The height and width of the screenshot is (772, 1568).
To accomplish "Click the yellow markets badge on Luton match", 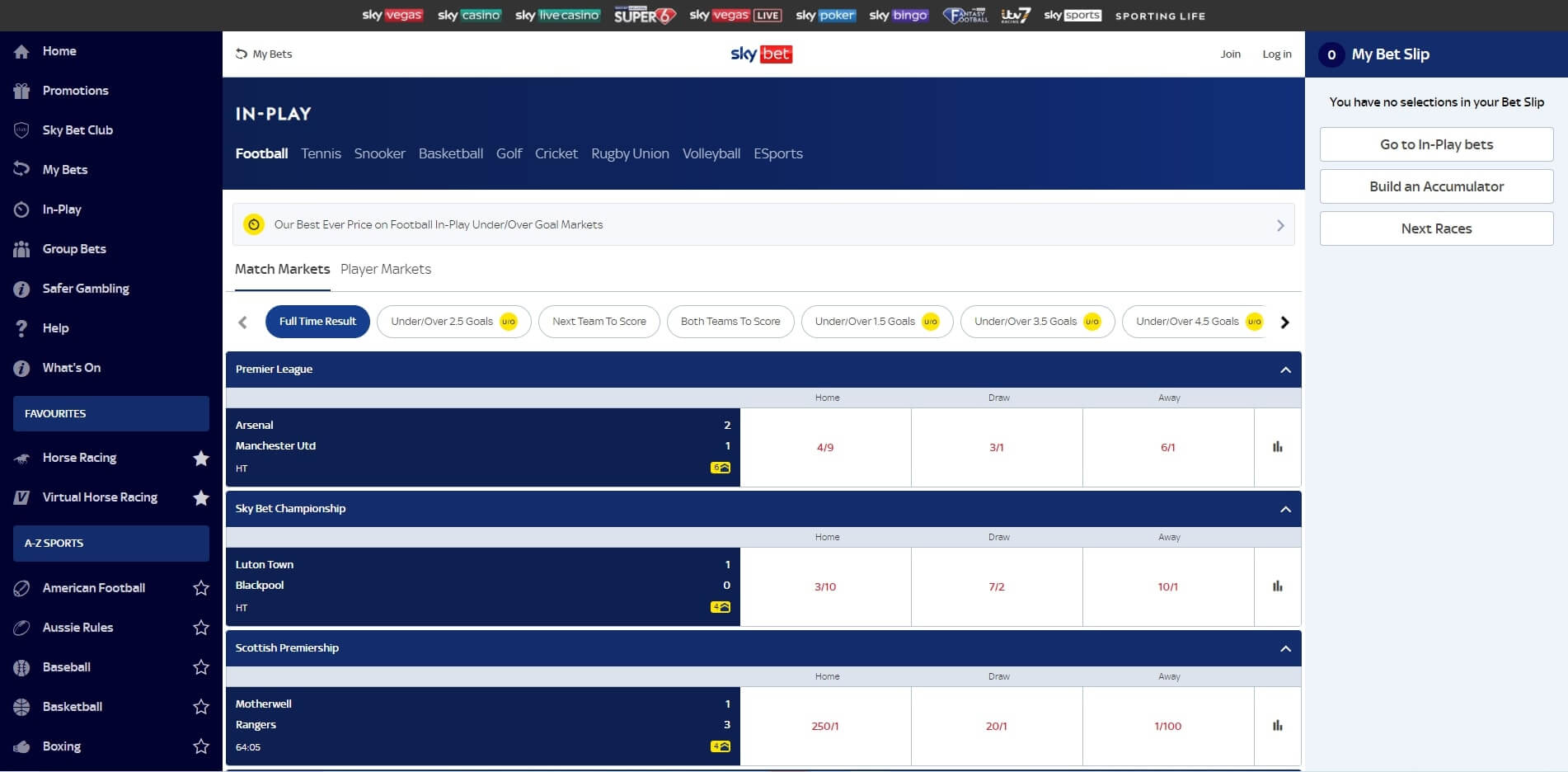I will pos(721,607).
